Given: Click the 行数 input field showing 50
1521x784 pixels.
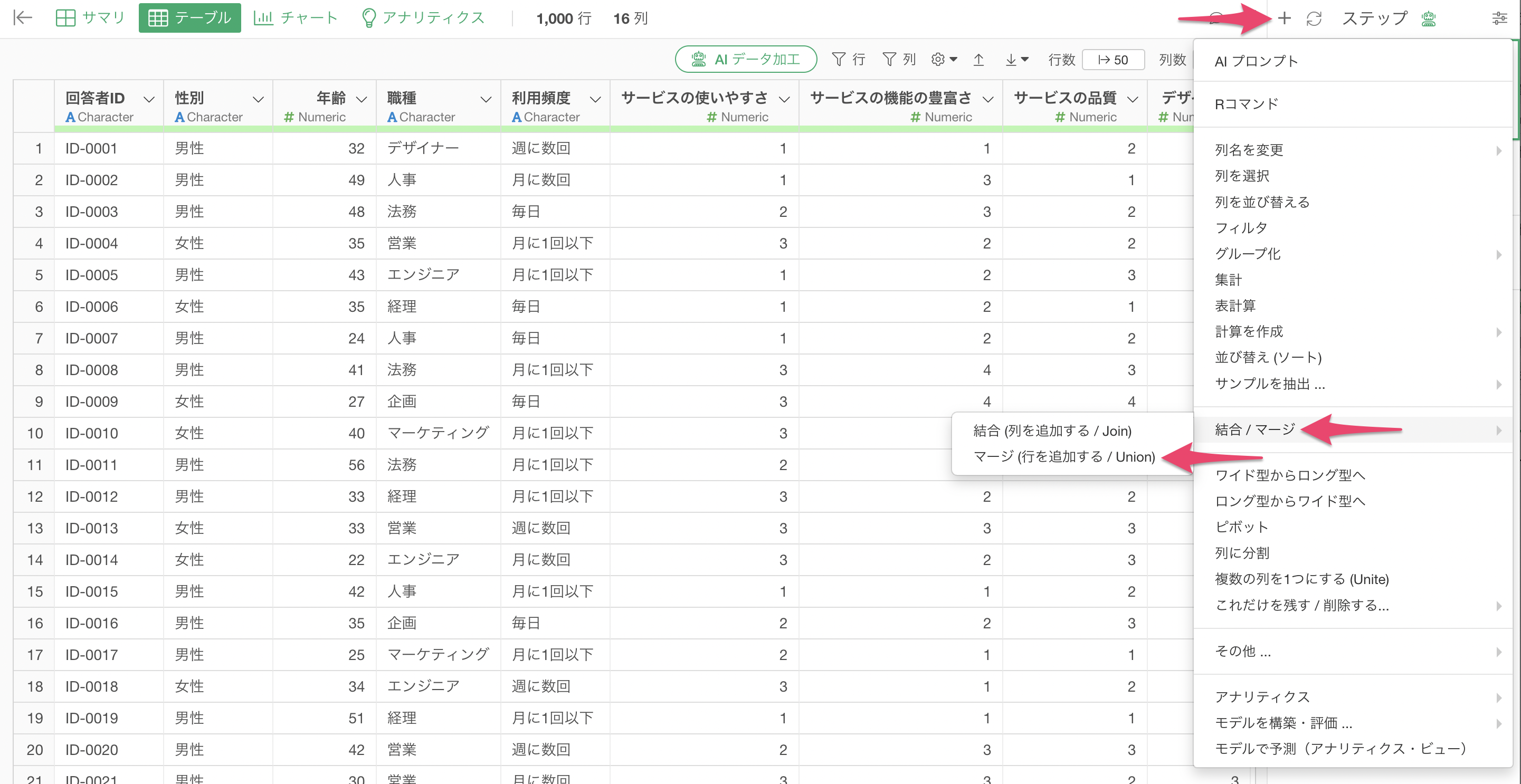Looking at the screenshot, I should (x=1113, y=60).
